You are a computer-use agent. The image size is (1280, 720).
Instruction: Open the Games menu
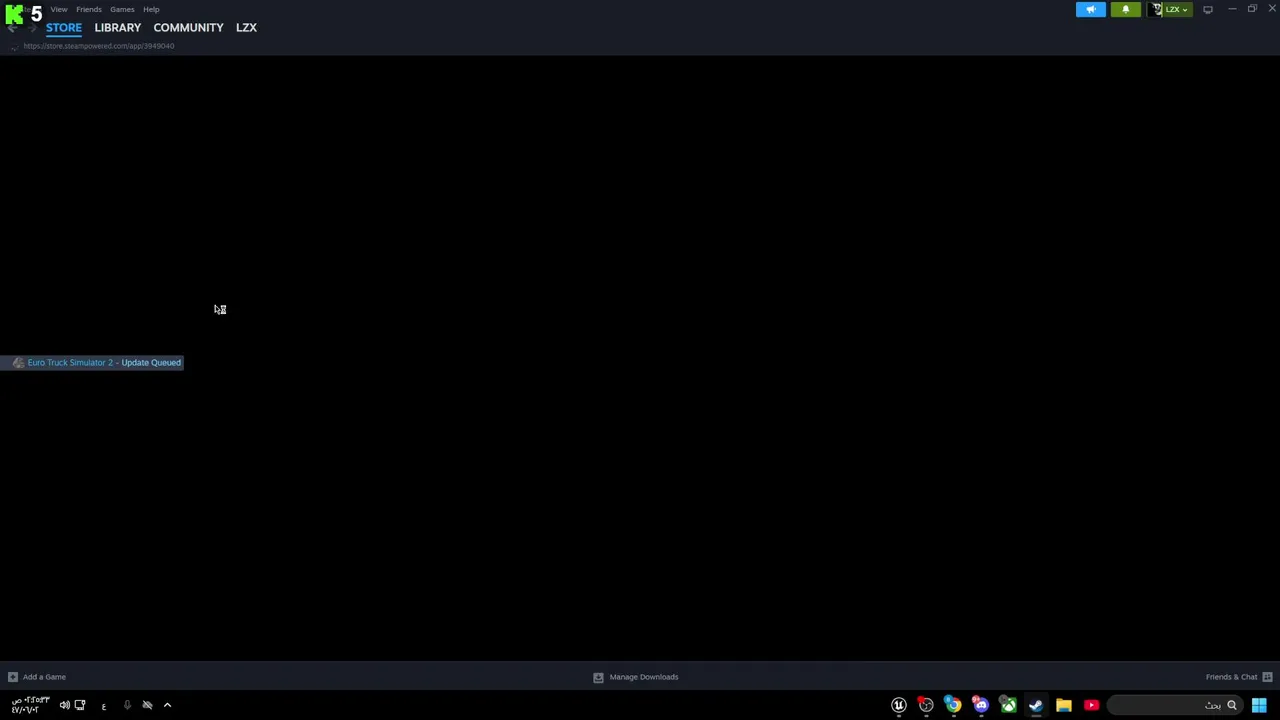click(122, 9)
